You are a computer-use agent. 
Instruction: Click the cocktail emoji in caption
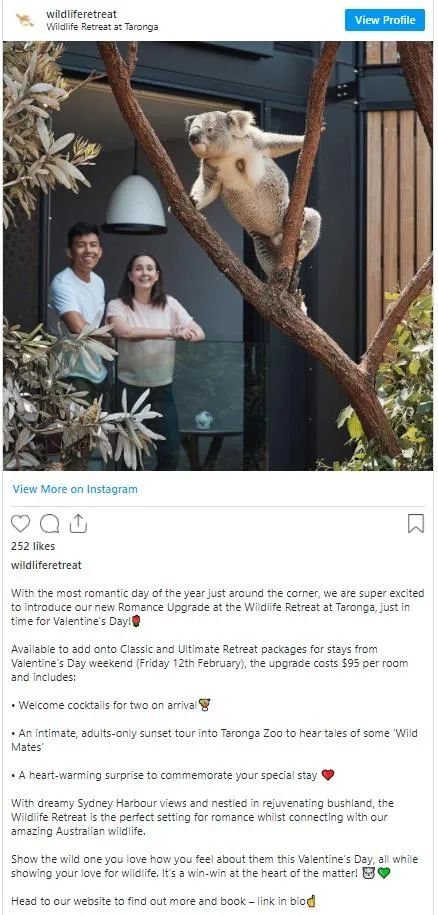pyautogui.click(x=204, y=705)
